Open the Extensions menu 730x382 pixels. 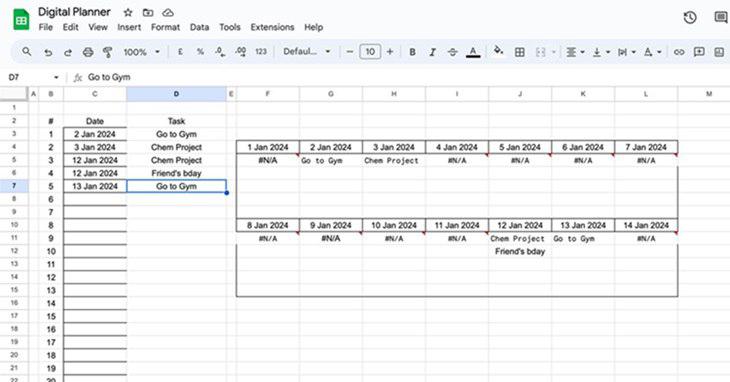point(272,27)
